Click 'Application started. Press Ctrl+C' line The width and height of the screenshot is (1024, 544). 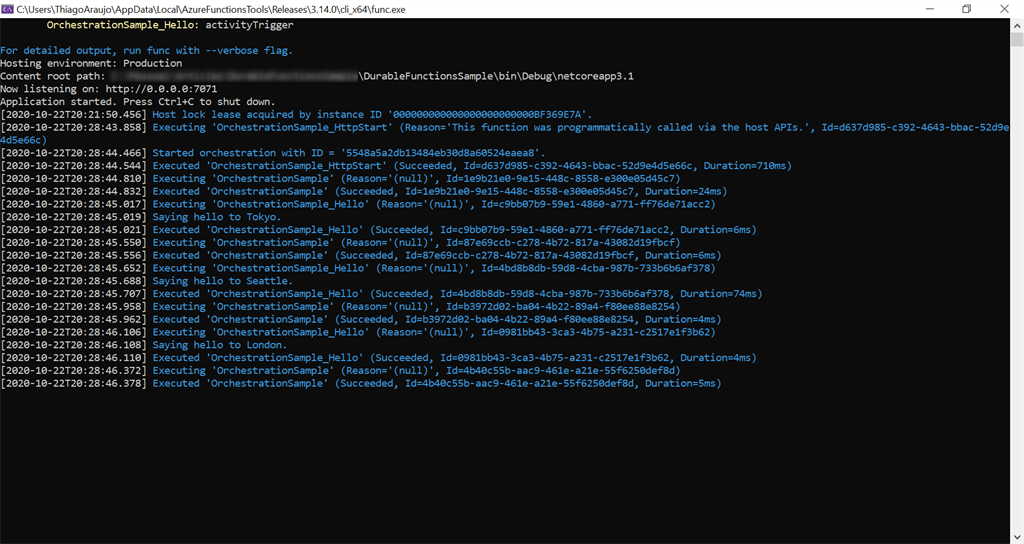click(x=138, y=102)
